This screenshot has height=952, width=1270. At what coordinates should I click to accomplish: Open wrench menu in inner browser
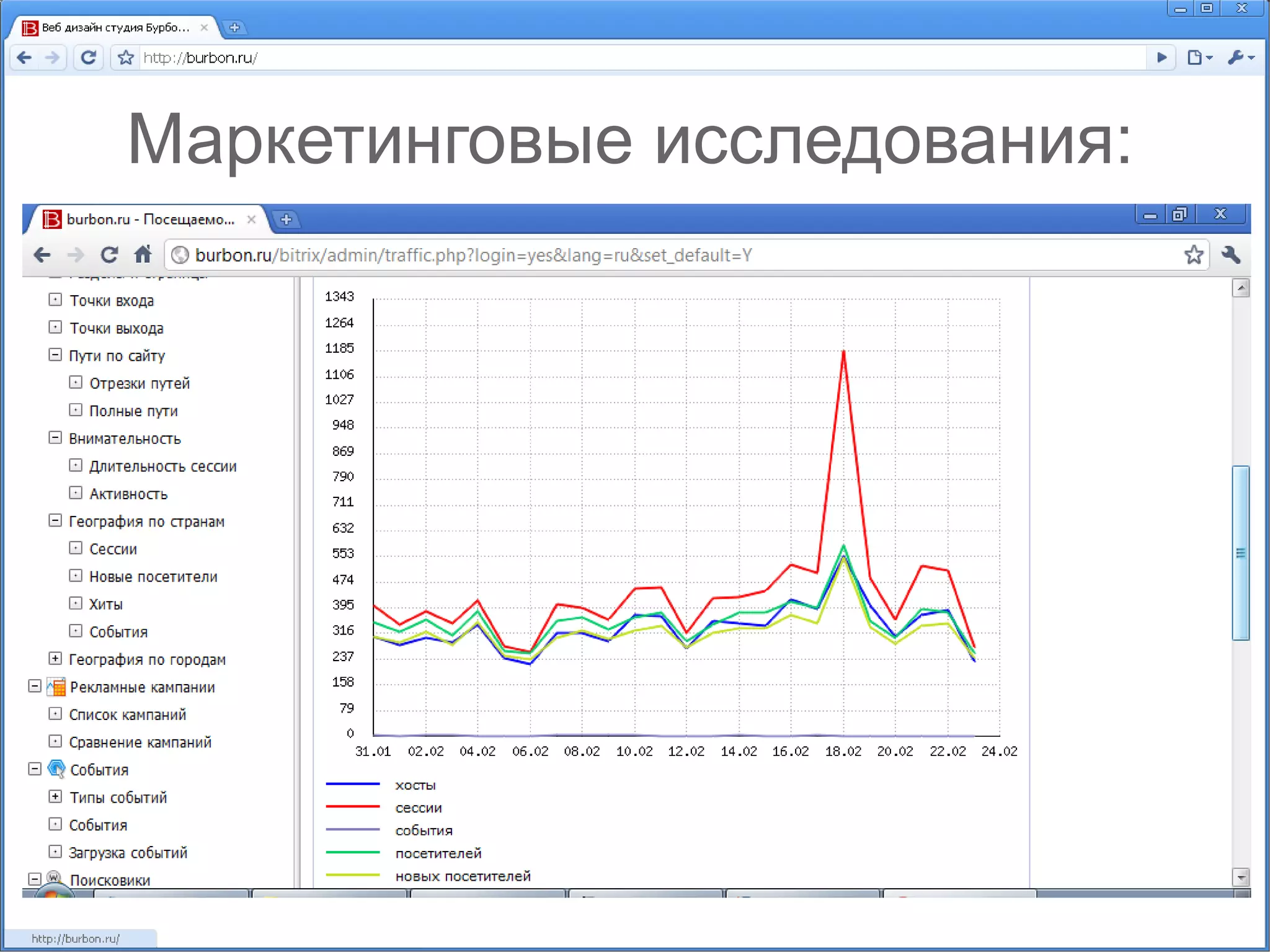coord(1230,255)
